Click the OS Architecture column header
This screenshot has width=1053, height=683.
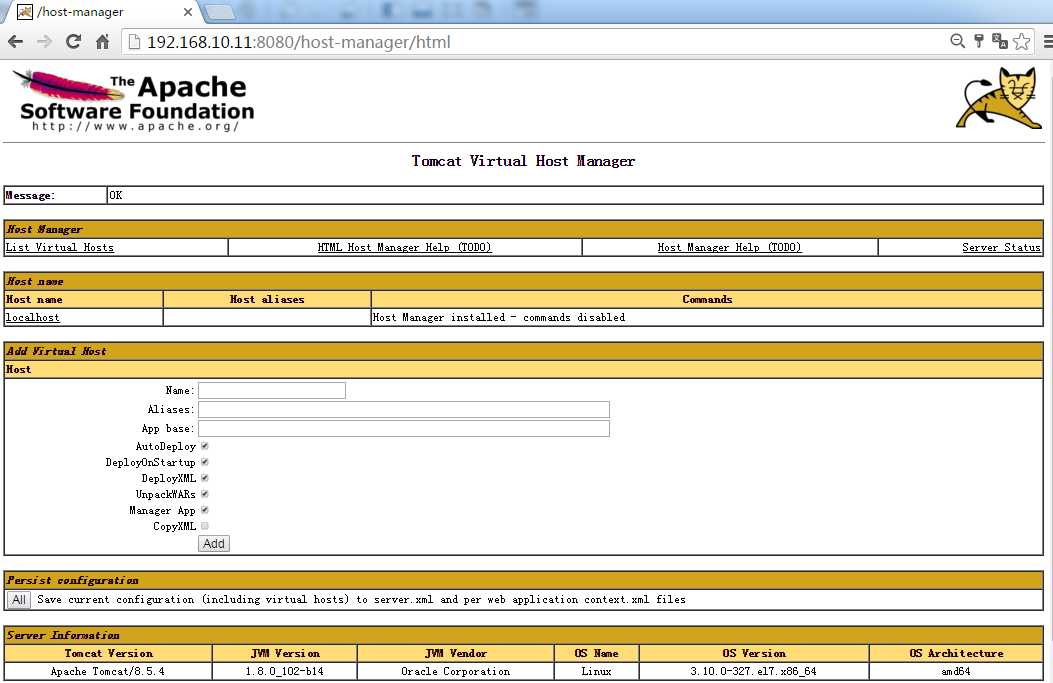pos(956,653)
